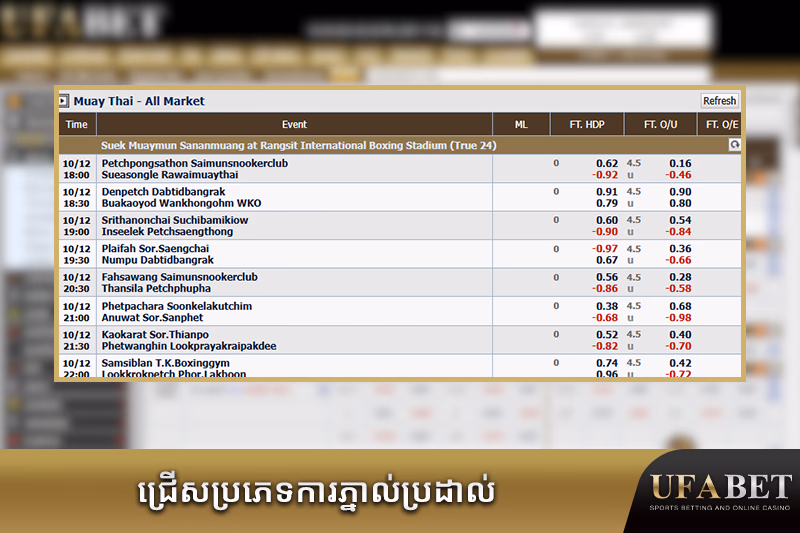Screen dimensions: 800x533
Task: Pick 0.62 handicap odds for Petchpongsathon Saimunsnookerclub
Action: click(x=606, y=163)
